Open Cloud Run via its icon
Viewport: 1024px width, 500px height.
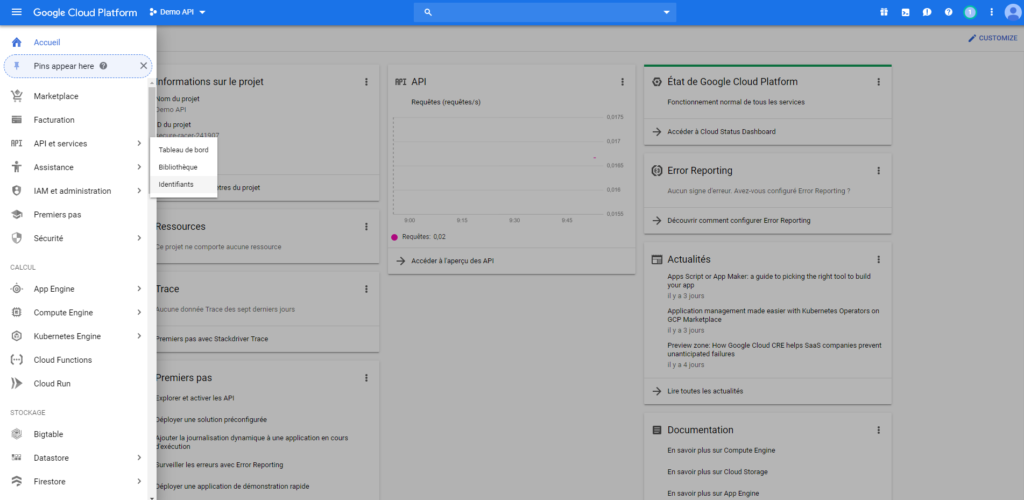(x=16, y=383)
